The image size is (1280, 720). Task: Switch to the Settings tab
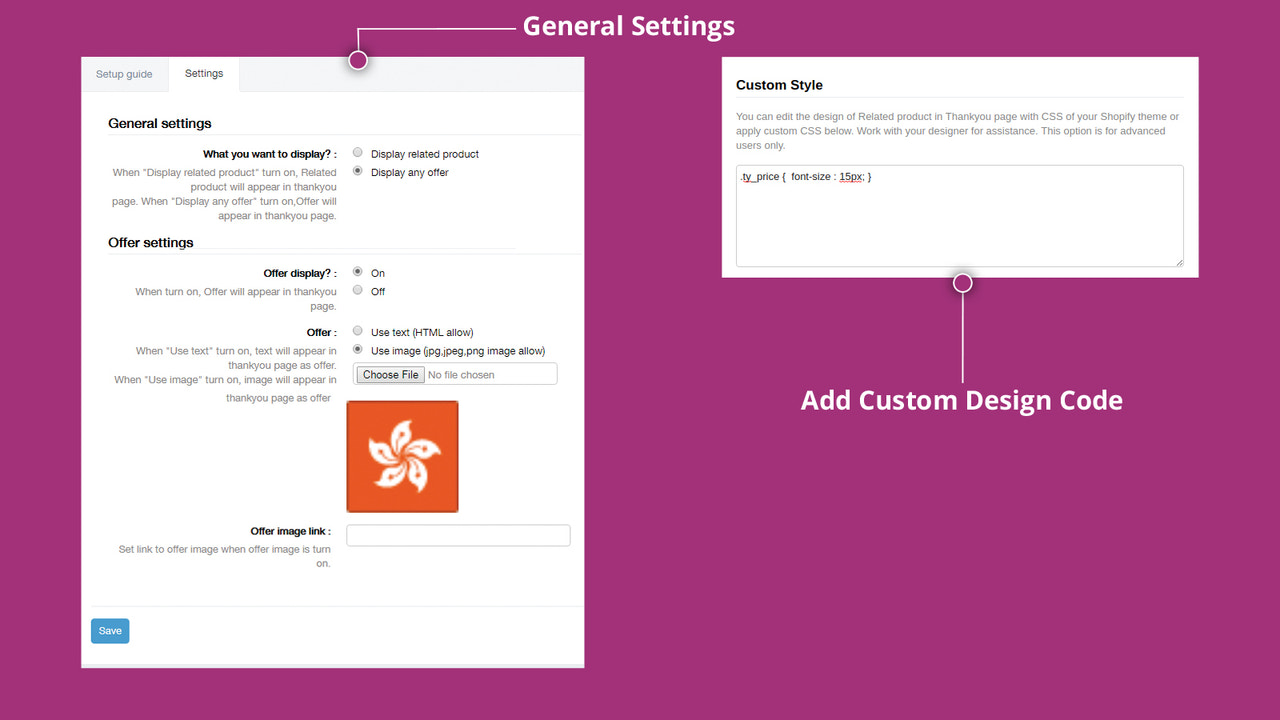tap(203, 73)
